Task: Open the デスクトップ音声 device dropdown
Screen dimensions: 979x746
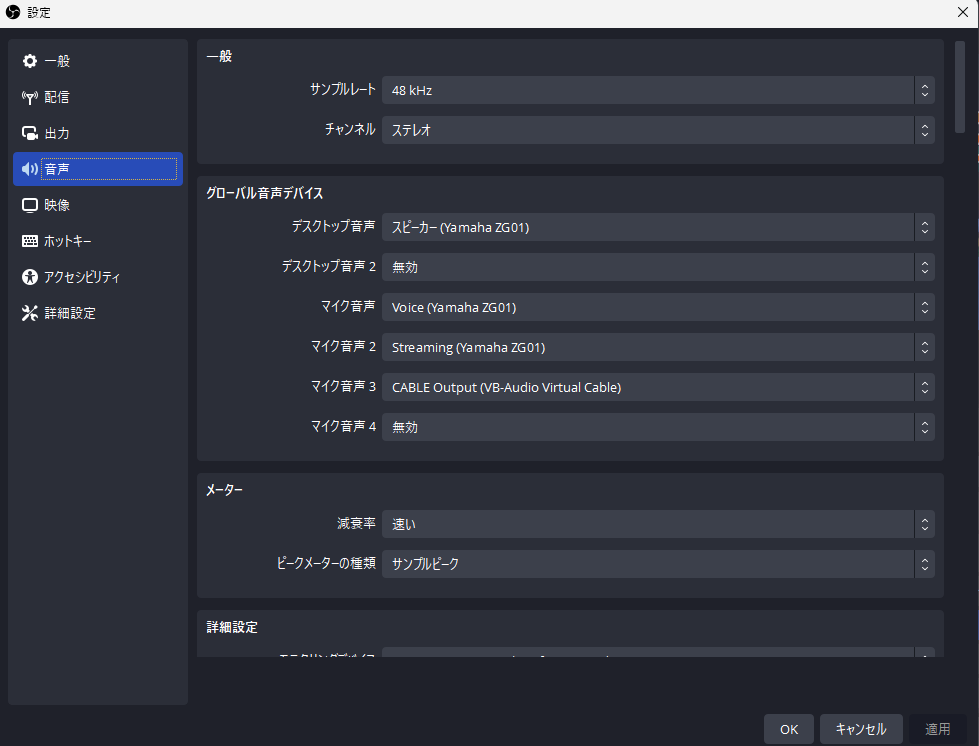Action: (x=658, y=227)
